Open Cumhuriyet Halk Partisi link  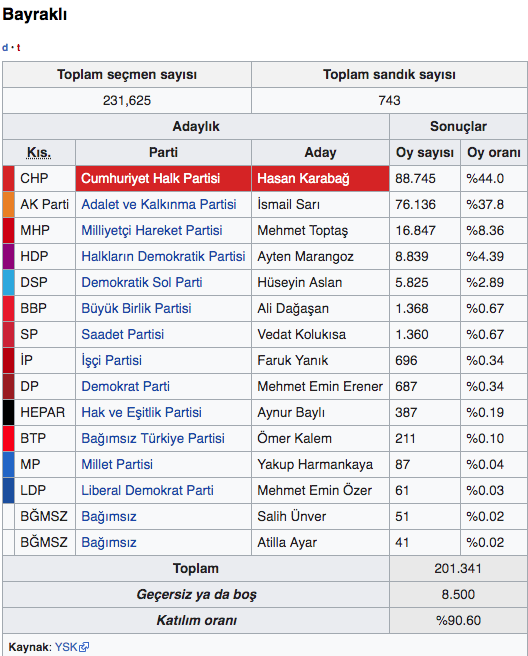pos(151,179)
